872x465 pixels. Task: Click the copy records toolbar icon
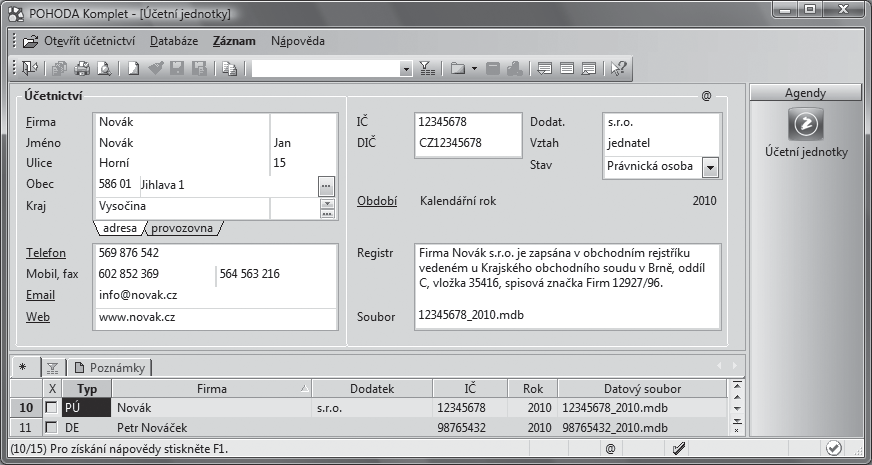click(x=59, y=68)
